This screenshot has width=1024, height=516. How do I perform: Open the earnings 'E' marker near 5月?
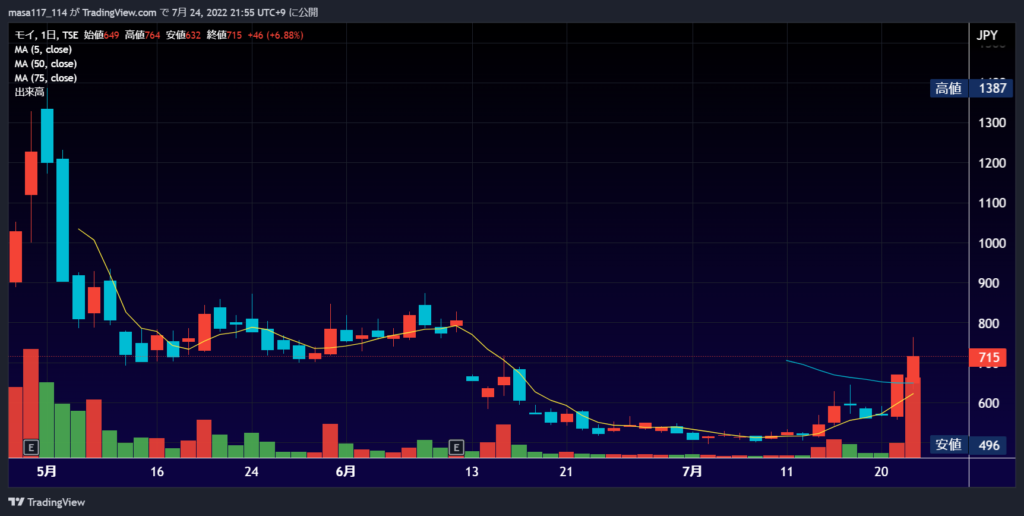(x=31, y=447)
